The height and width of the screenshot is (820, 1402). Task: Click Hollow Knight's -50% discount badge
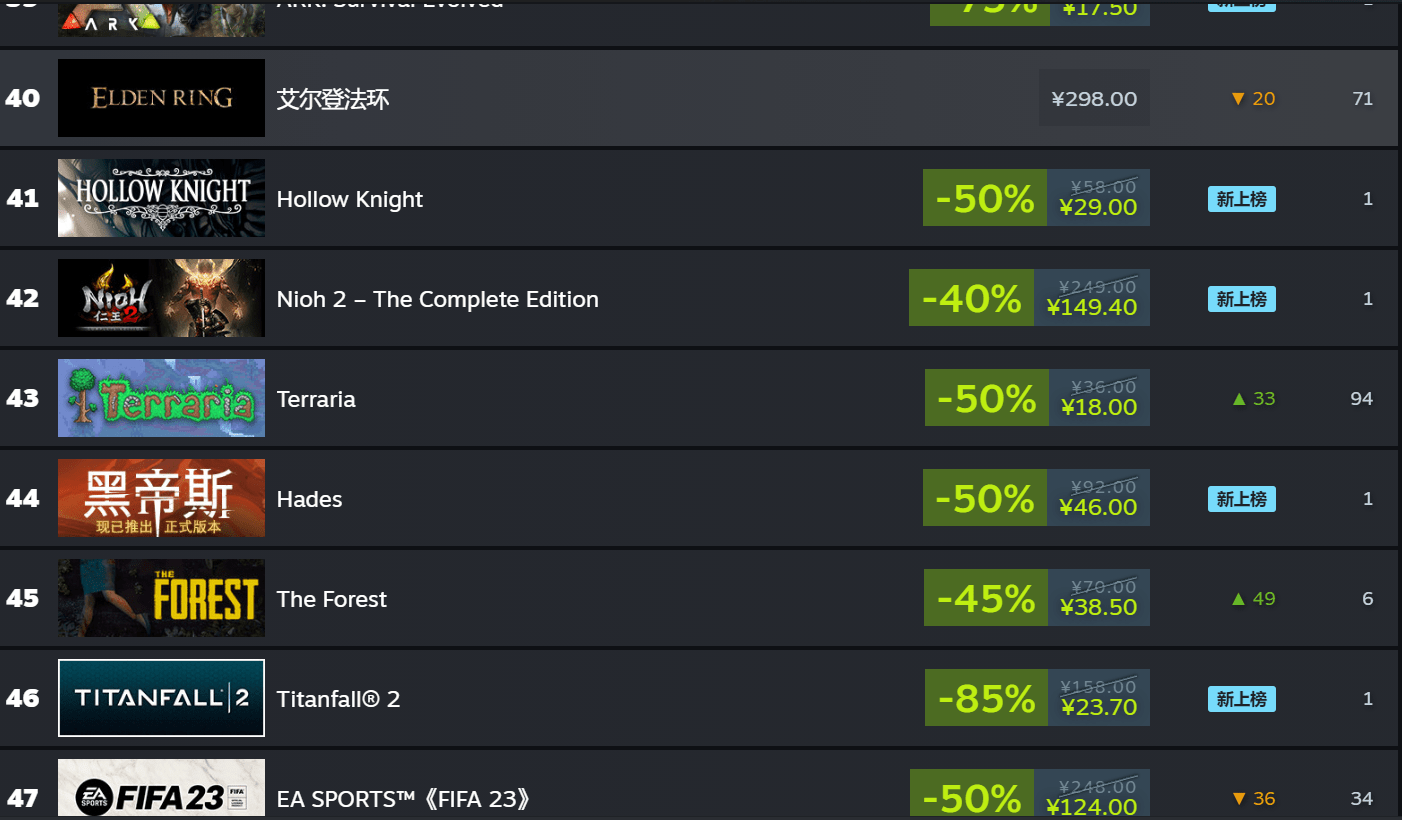pos(984,198)
